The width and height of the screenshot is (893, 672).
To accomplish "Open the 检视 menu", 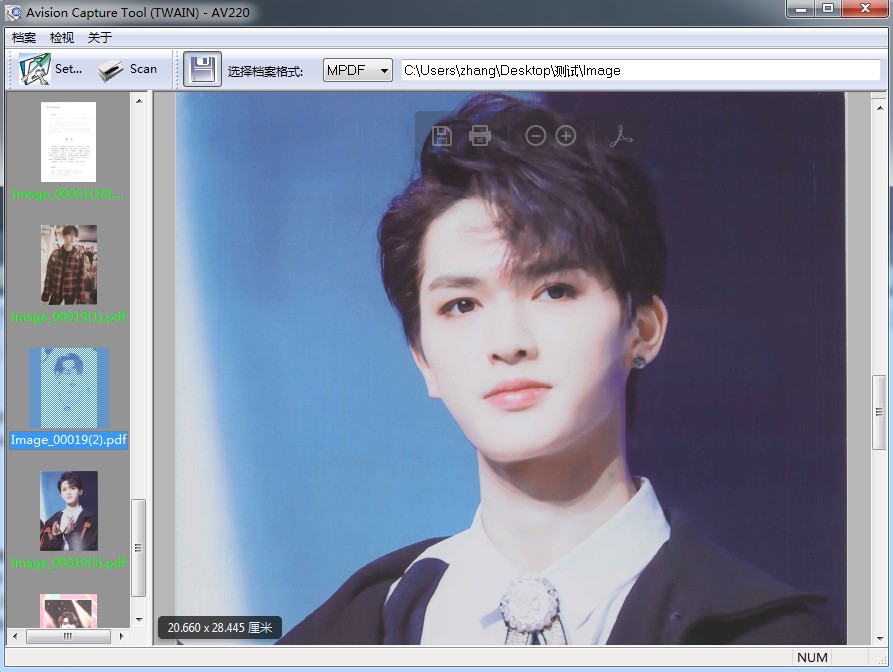I will click(62, 38).
